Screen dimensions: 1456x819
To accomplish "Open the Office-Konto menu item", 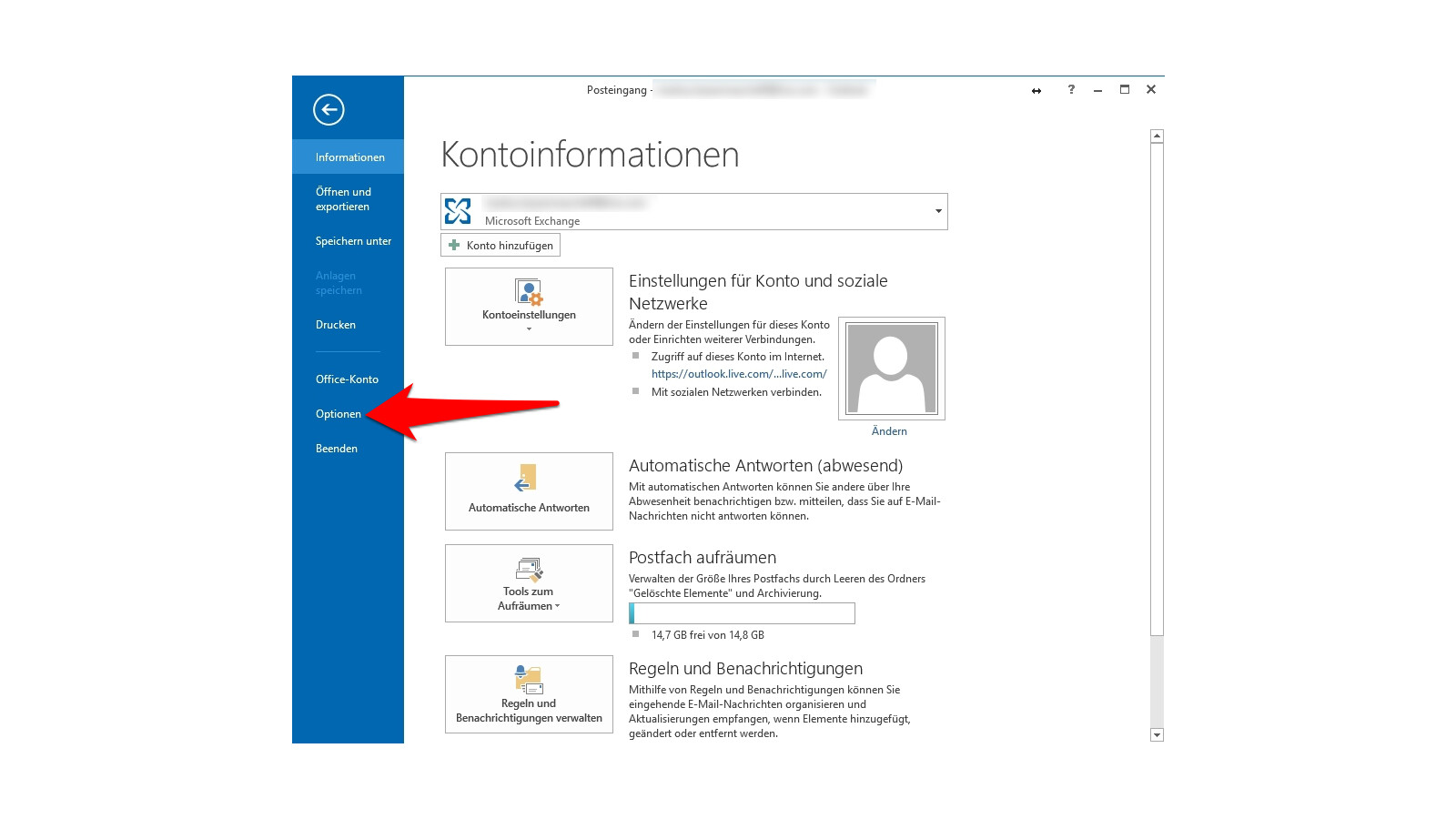I will tap(347, 379).
